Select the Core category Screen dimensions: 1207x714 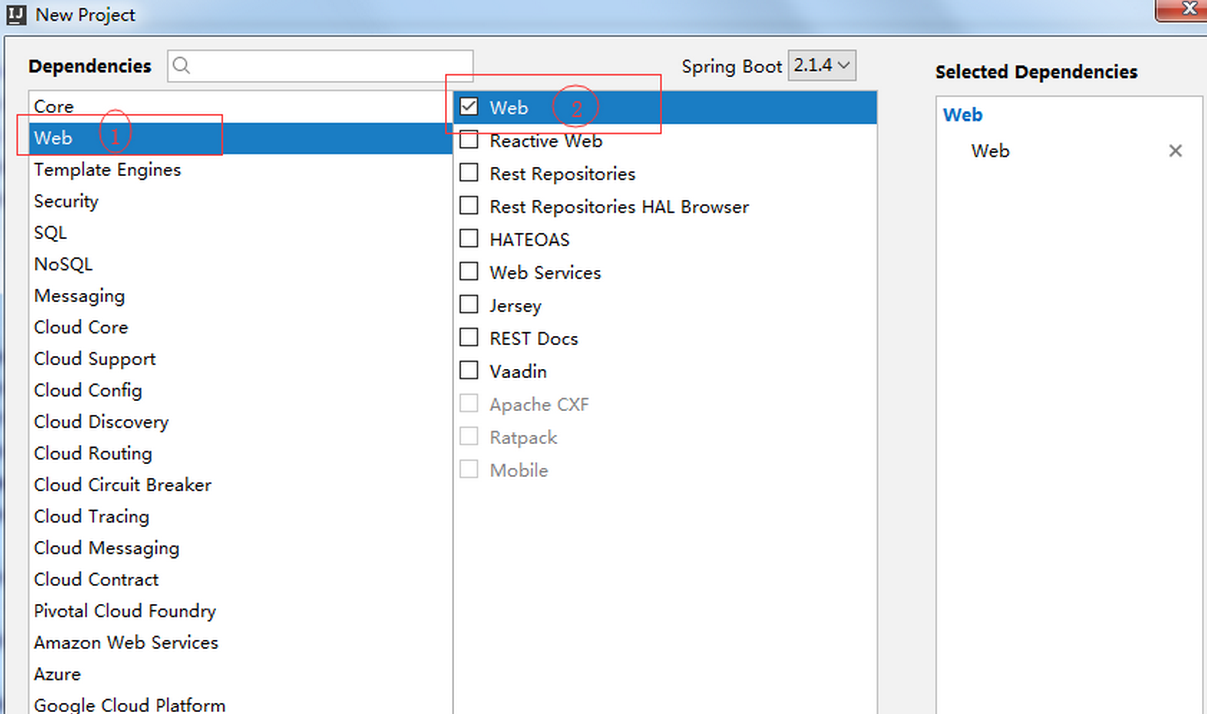pos(240,106)
